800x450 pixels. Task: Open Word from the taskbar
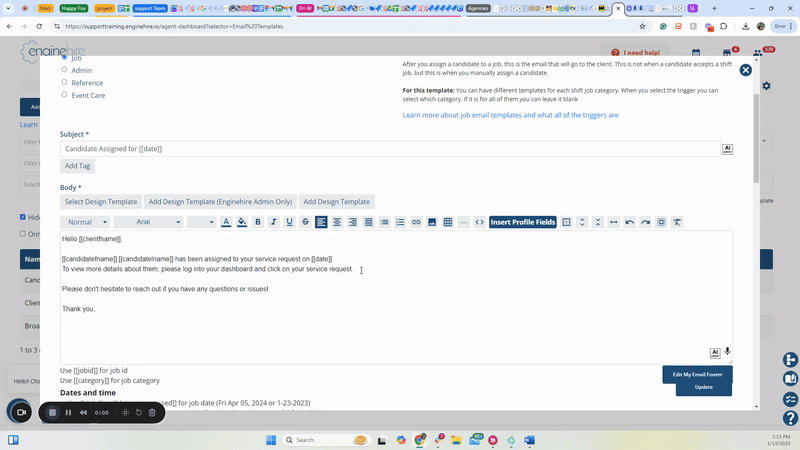[x=529, y=440]
